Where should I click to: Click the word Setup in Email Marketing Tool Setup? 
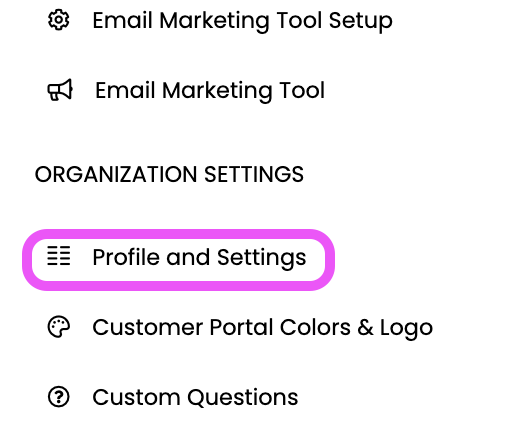[x=360, y=22]
